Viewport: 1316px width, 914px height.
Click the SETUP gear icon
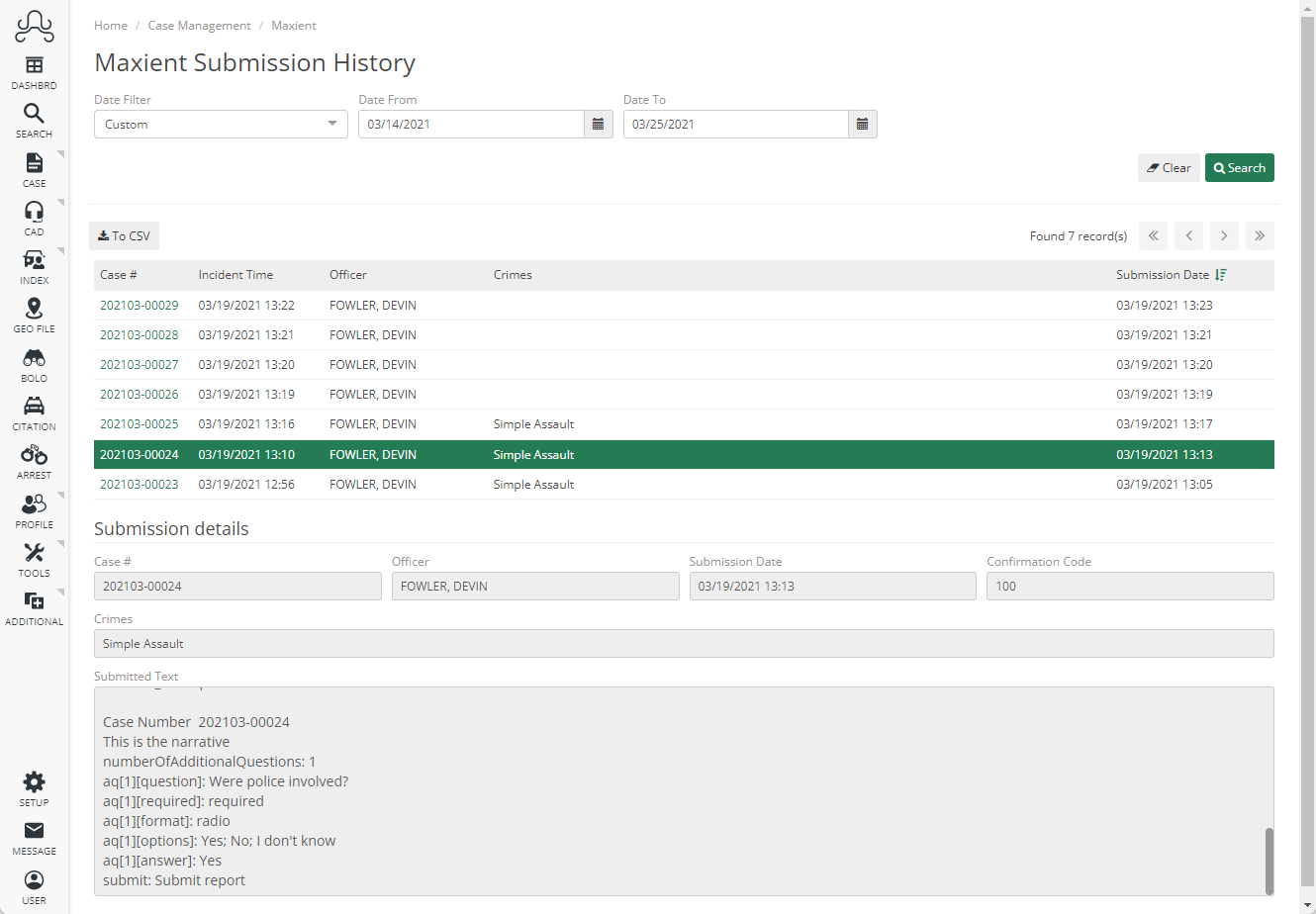[x=34, y=780]
